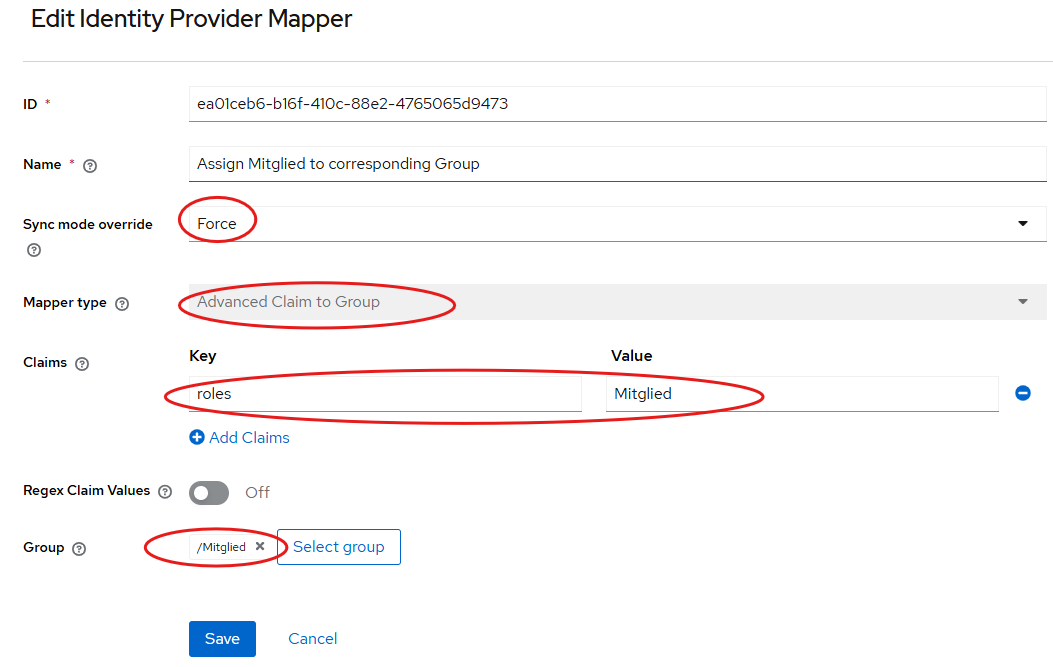Open Sync mode override dropdown arrow
This screenshot has width=1053, height=667.
coord(1022,224)
